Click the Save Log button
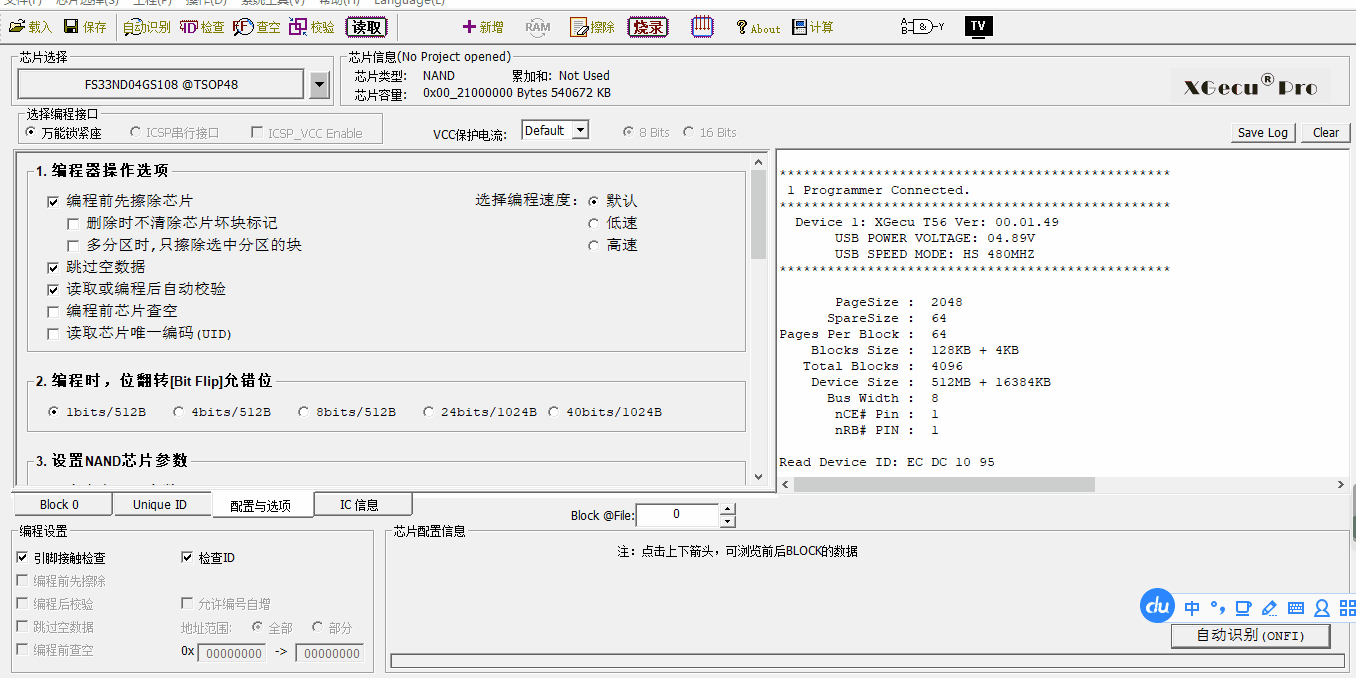This screenshot has width=1356, height=678. pyautogui.click(x=1262, y=133)
